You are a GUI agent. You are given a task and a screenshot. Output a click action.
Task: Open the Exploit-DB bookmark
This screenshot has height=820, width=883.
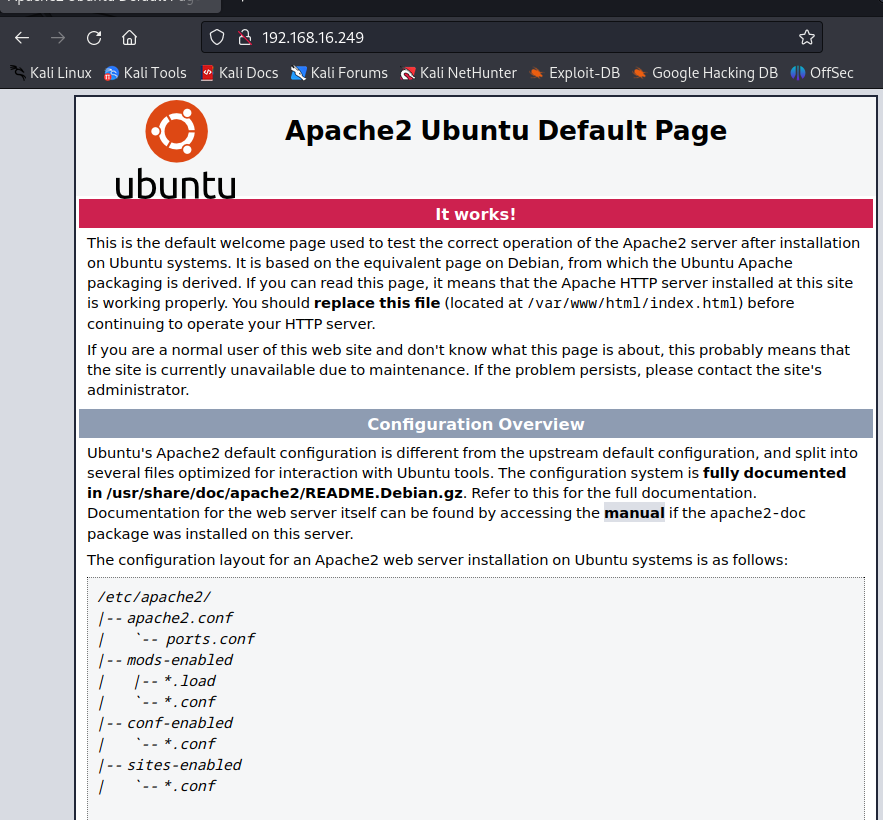click(575, 73)
